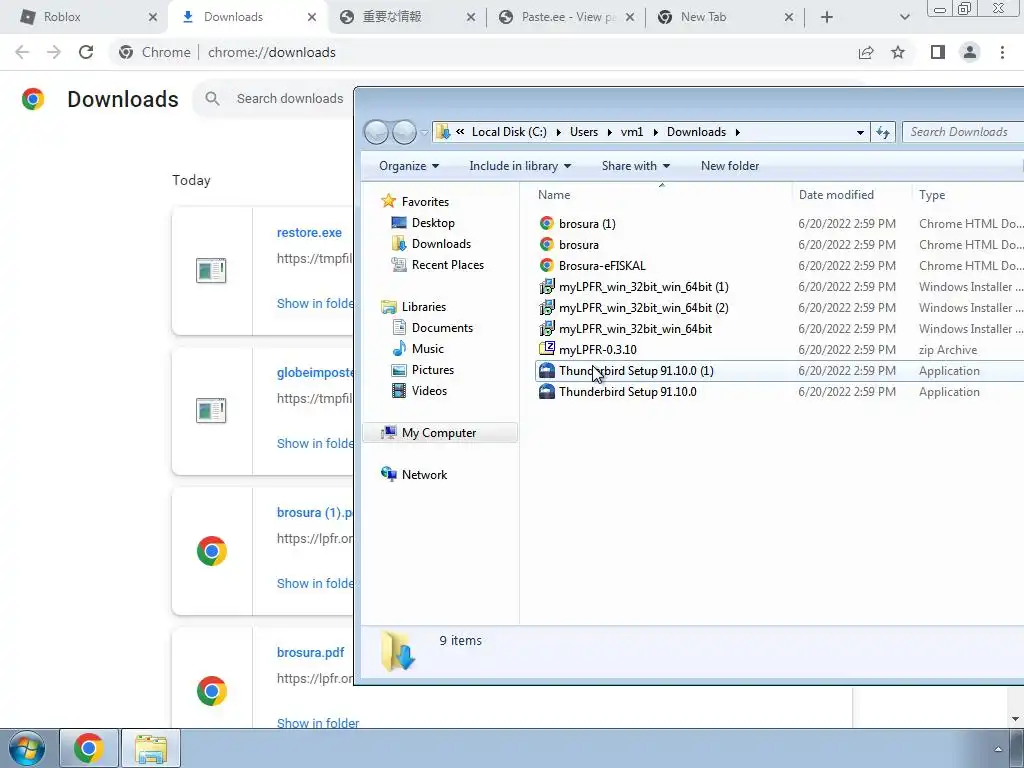Image resolution: width=1024 pixels, height=768 pixels.
Task: Show hidden system tray icons
Action: pos(998,748)
